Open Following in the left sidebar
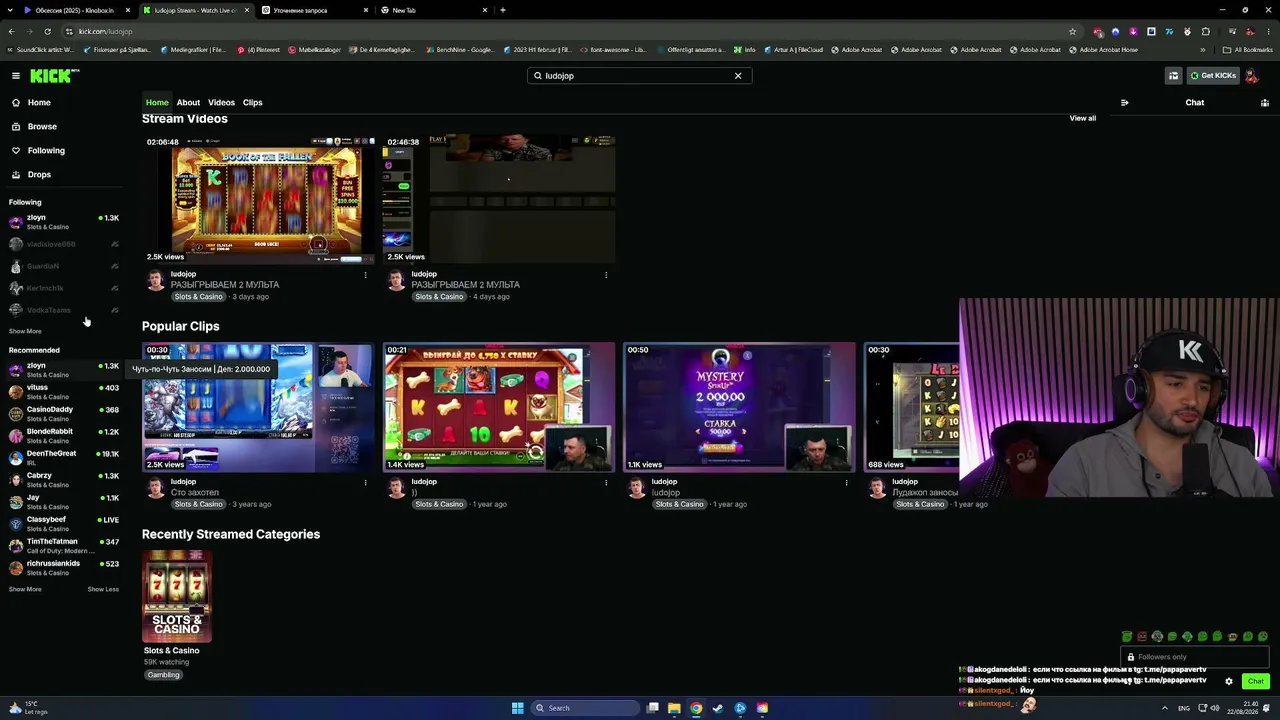 (x=46, y=151)
